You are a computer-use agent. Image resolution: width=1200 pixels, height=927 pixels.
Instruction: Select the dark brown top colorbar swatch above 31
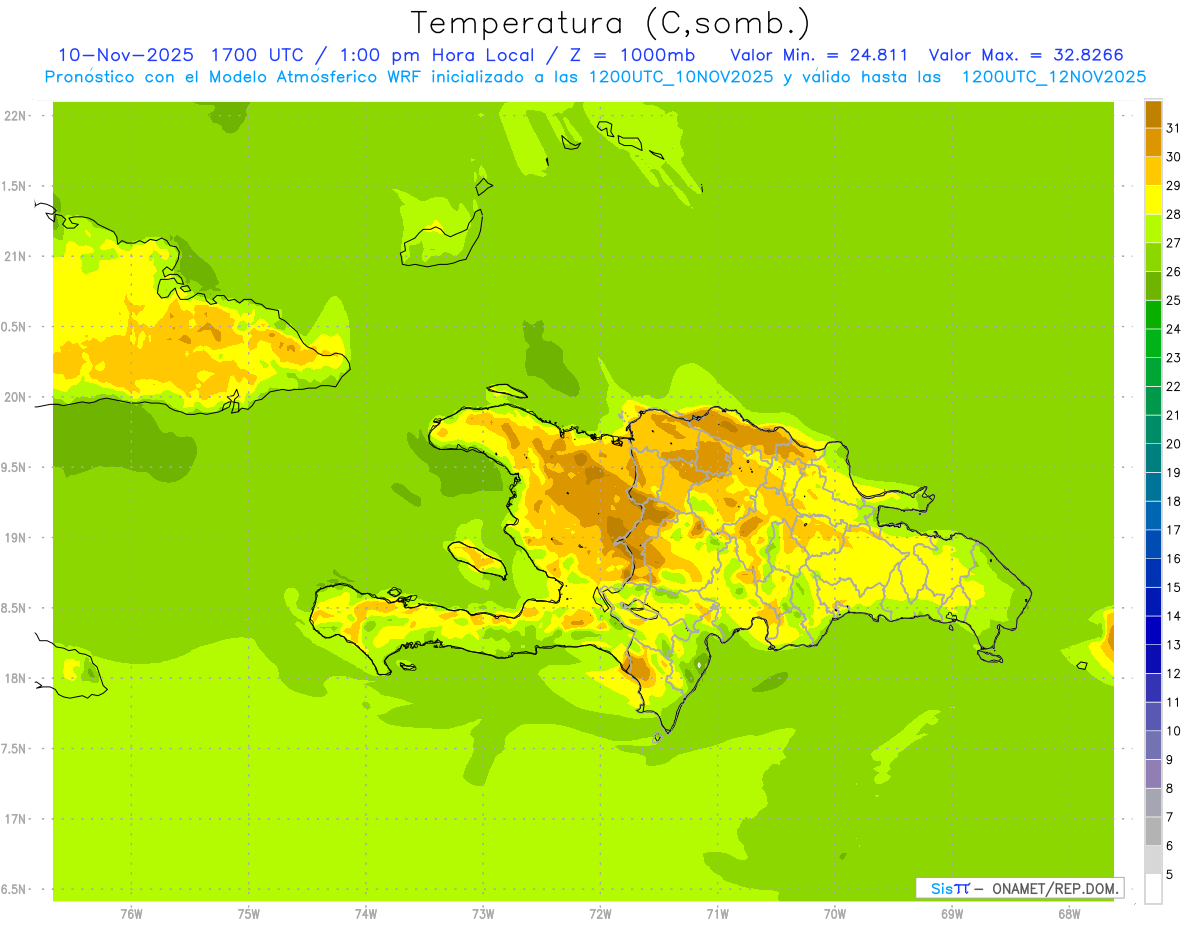tap(1153, 114)
